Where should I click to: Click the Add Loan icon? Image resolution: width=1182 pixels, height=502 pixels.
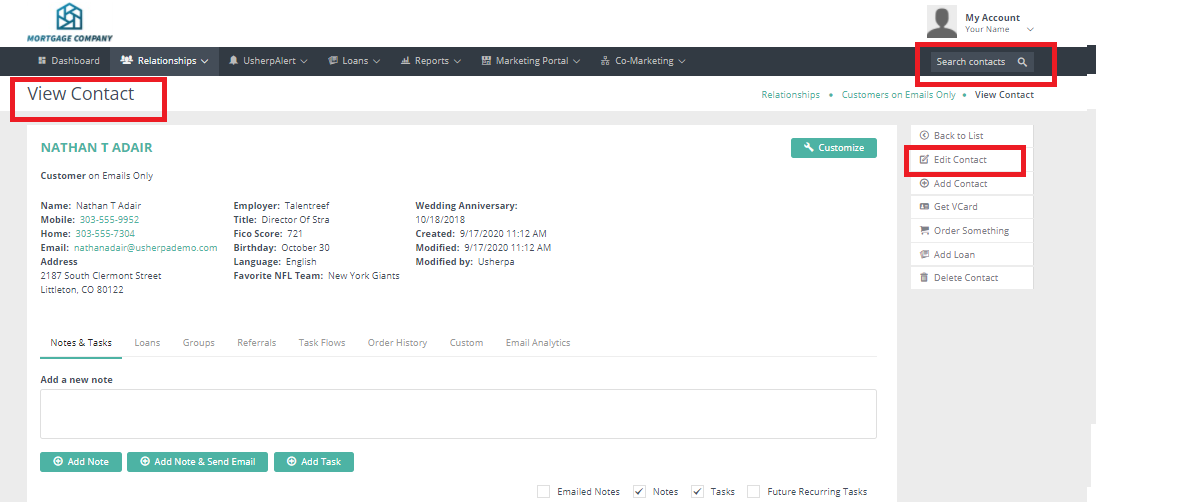(x=924, y=255)
